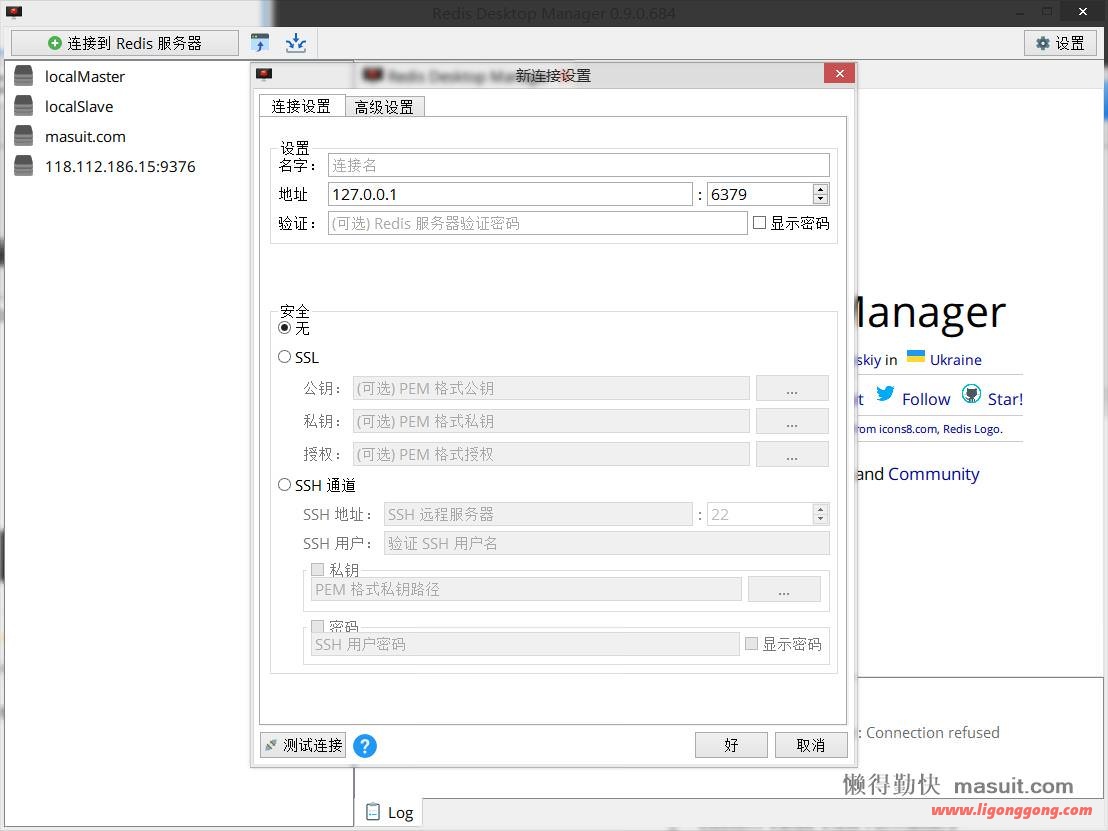Open the Ukraine link

(x=955, y=360)
